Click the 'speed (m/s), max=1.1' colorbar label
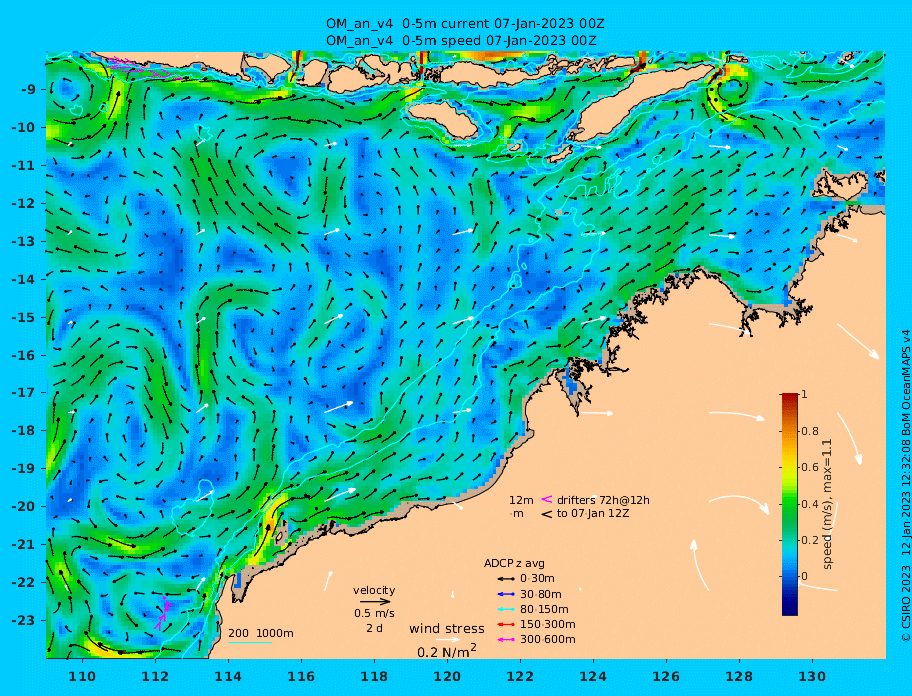Image resolution: width=912 pixels, height=696 pixels. tap(827, 504)
